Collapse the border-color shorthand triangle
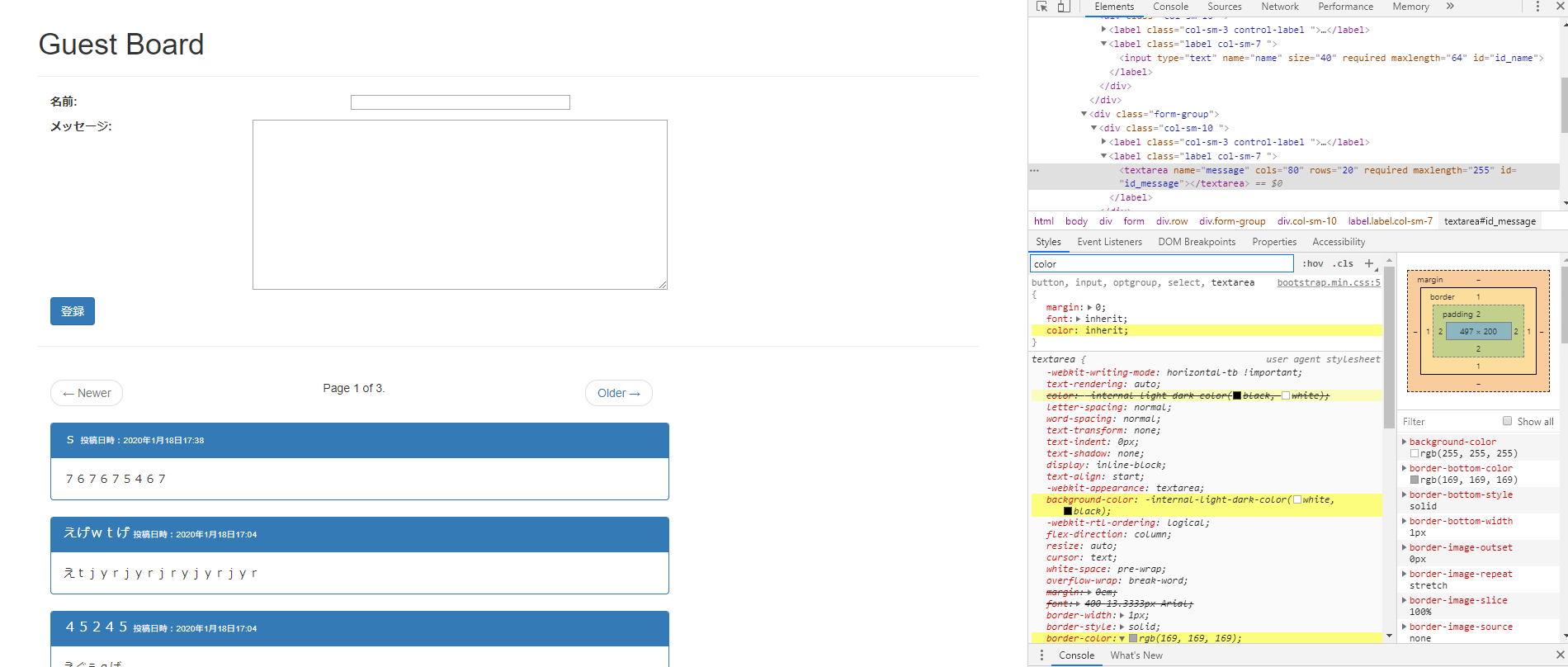 1122,638
